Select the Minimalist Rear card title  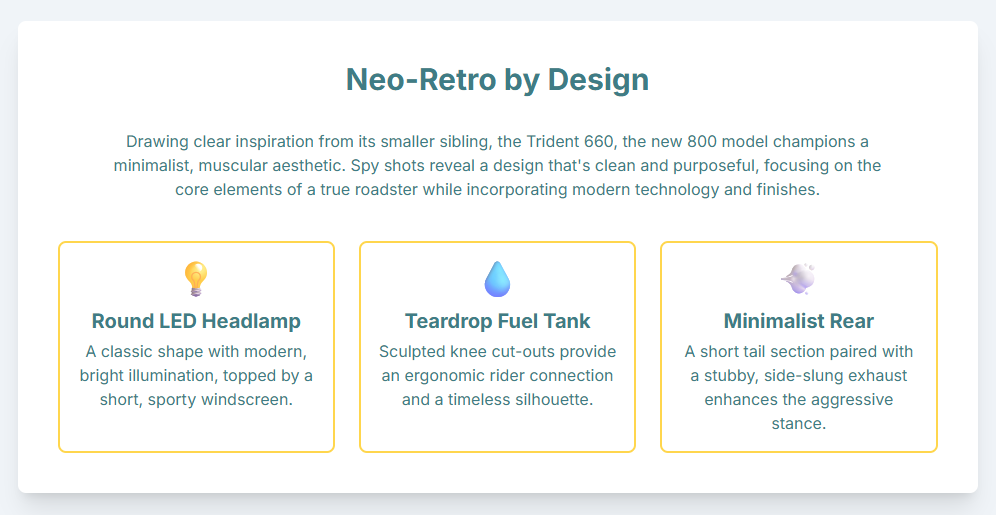[798, 321]
